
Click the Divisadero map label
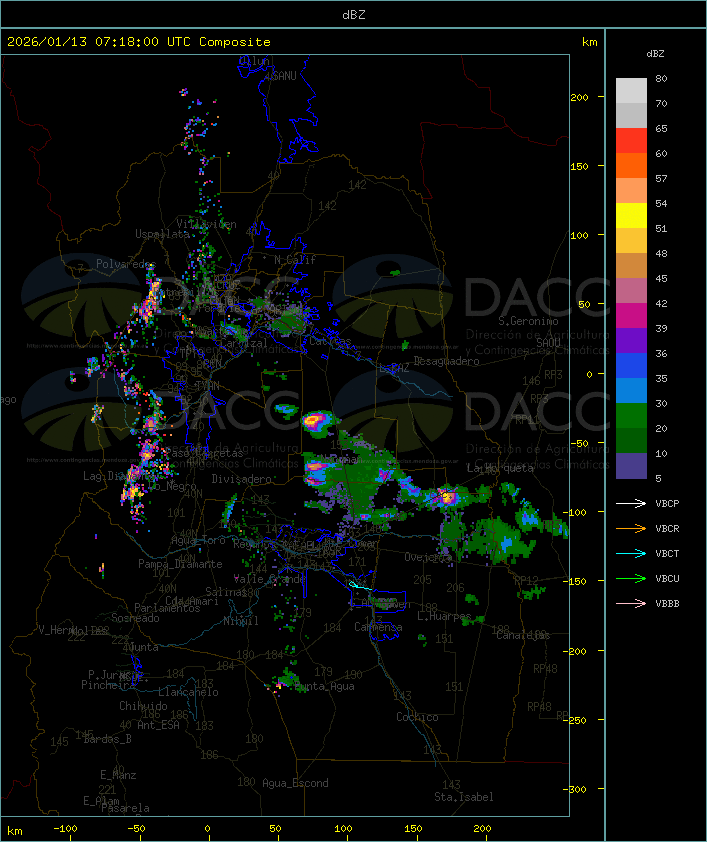[241, 478]
